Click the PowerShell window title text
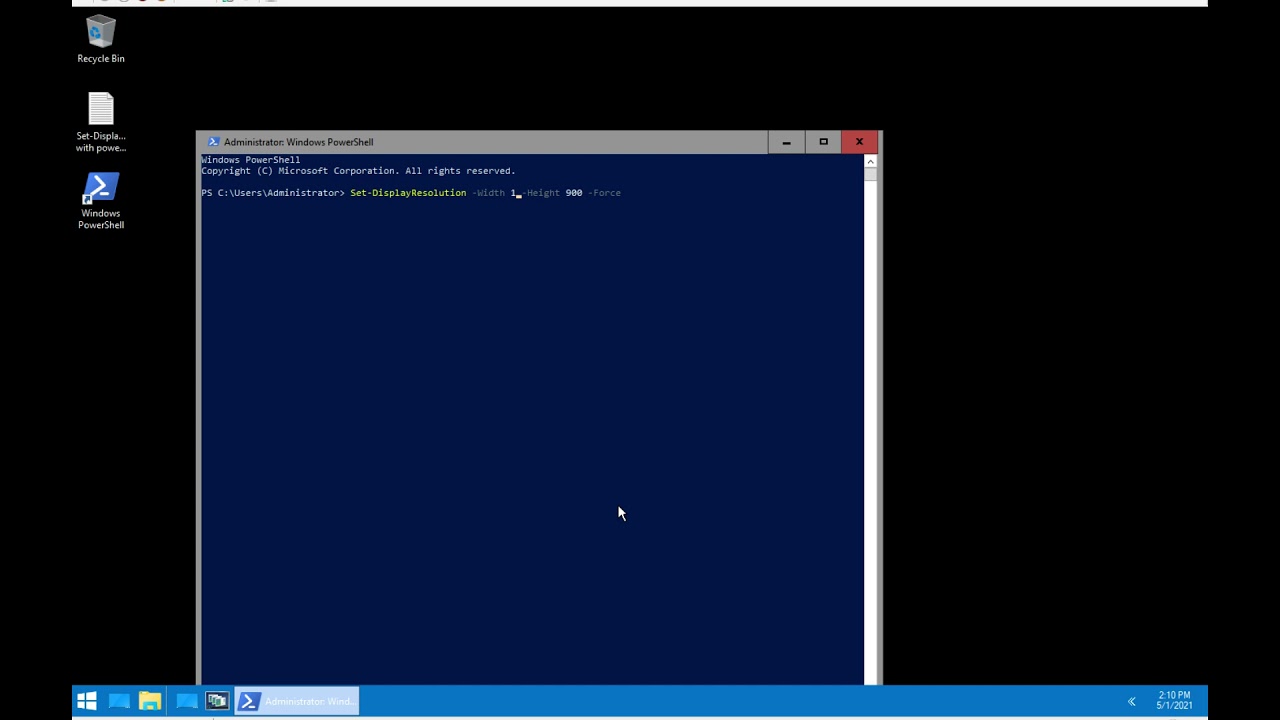 click(x=298, y=142)
